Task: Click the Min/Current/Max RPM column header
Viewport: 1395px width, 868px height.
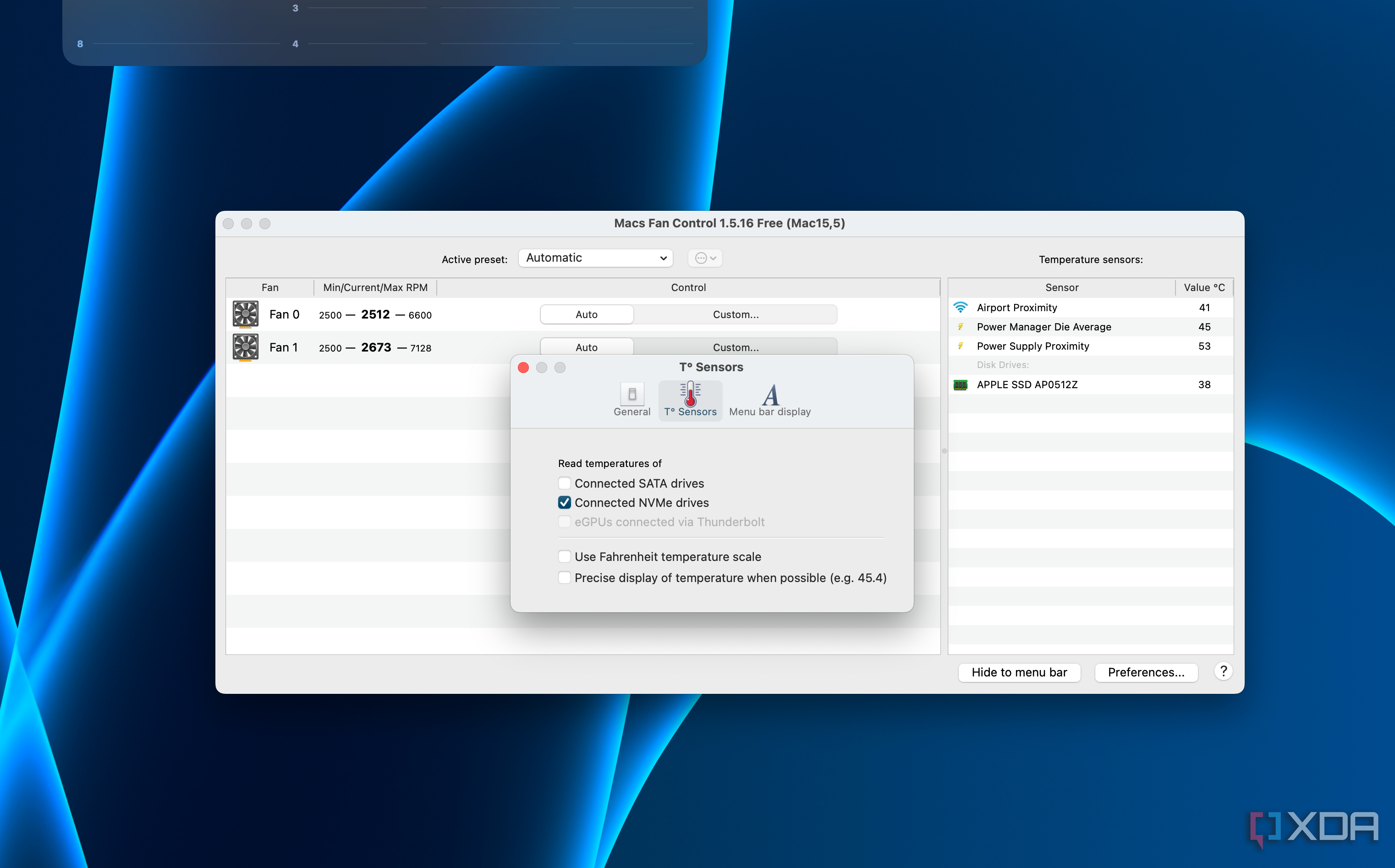Action: pos(375,288)
